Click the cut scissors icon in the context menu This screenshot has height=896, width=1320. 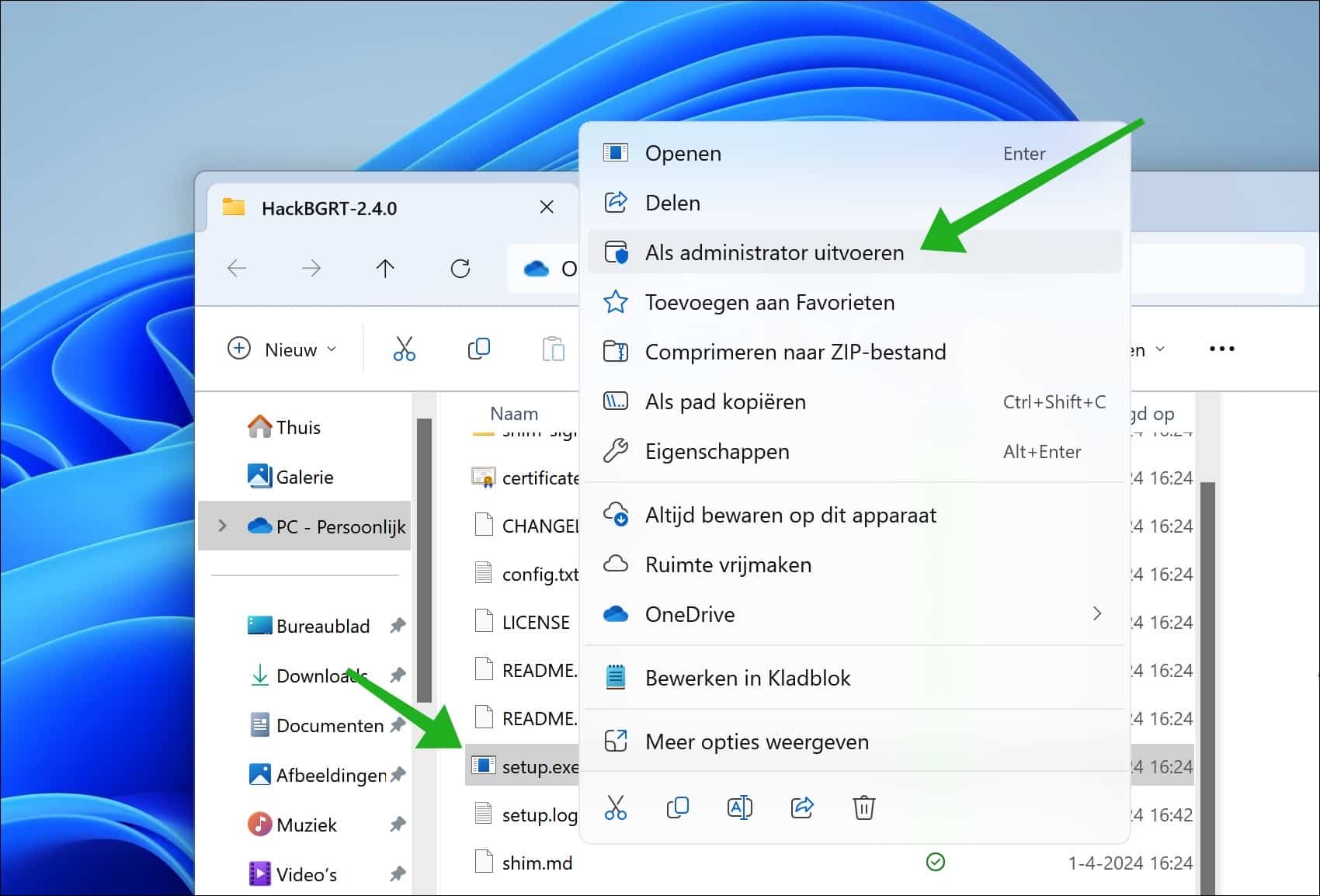click(615, 807)
